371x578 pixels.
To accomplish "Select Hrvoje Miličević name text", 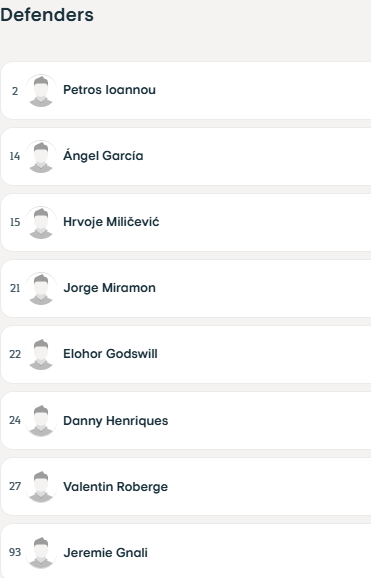I will (x=111, y=222).
